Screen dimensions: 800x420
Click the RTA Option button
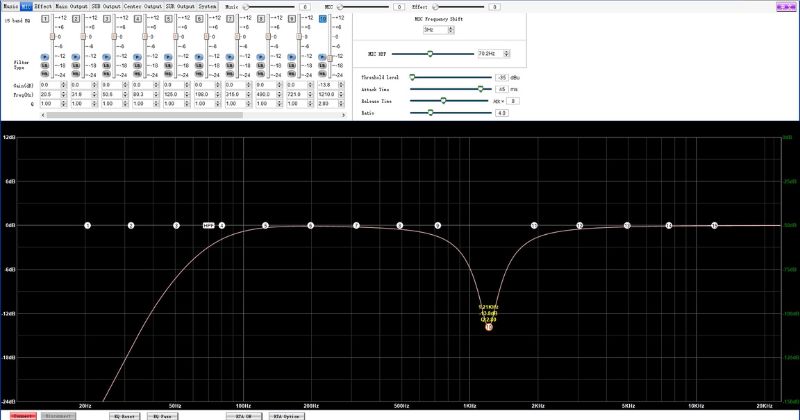pyautogui.click(x=288, y=415)
